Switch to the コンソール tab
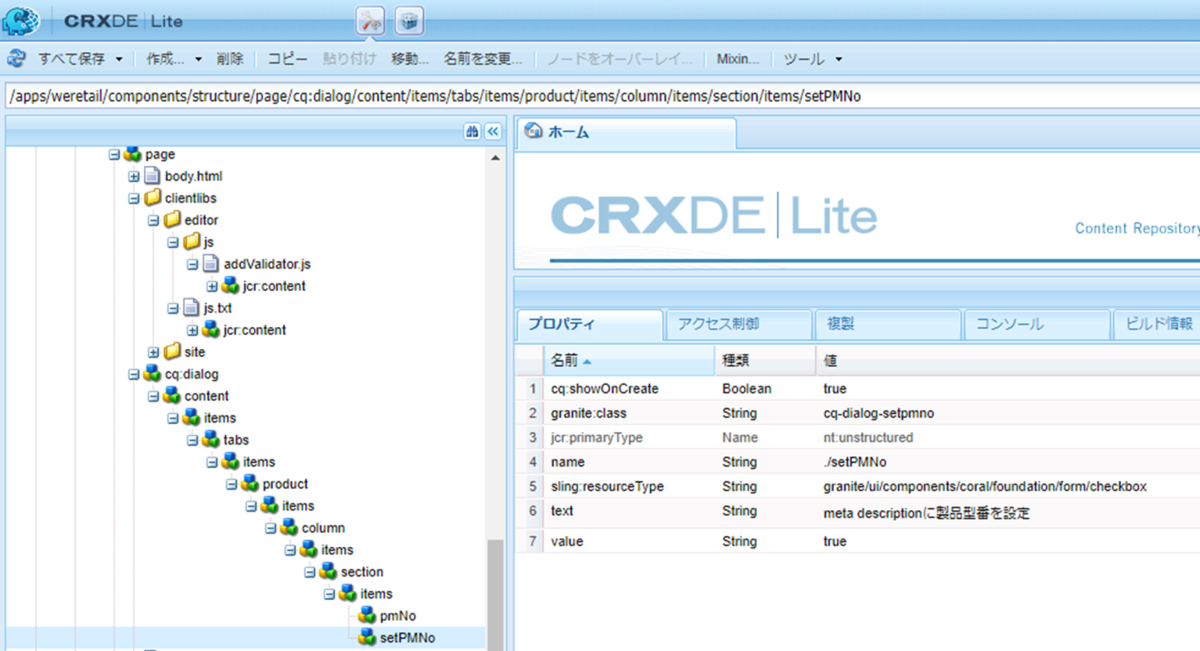Viewport: 1200px width, 651px height. click(1036, 324)
